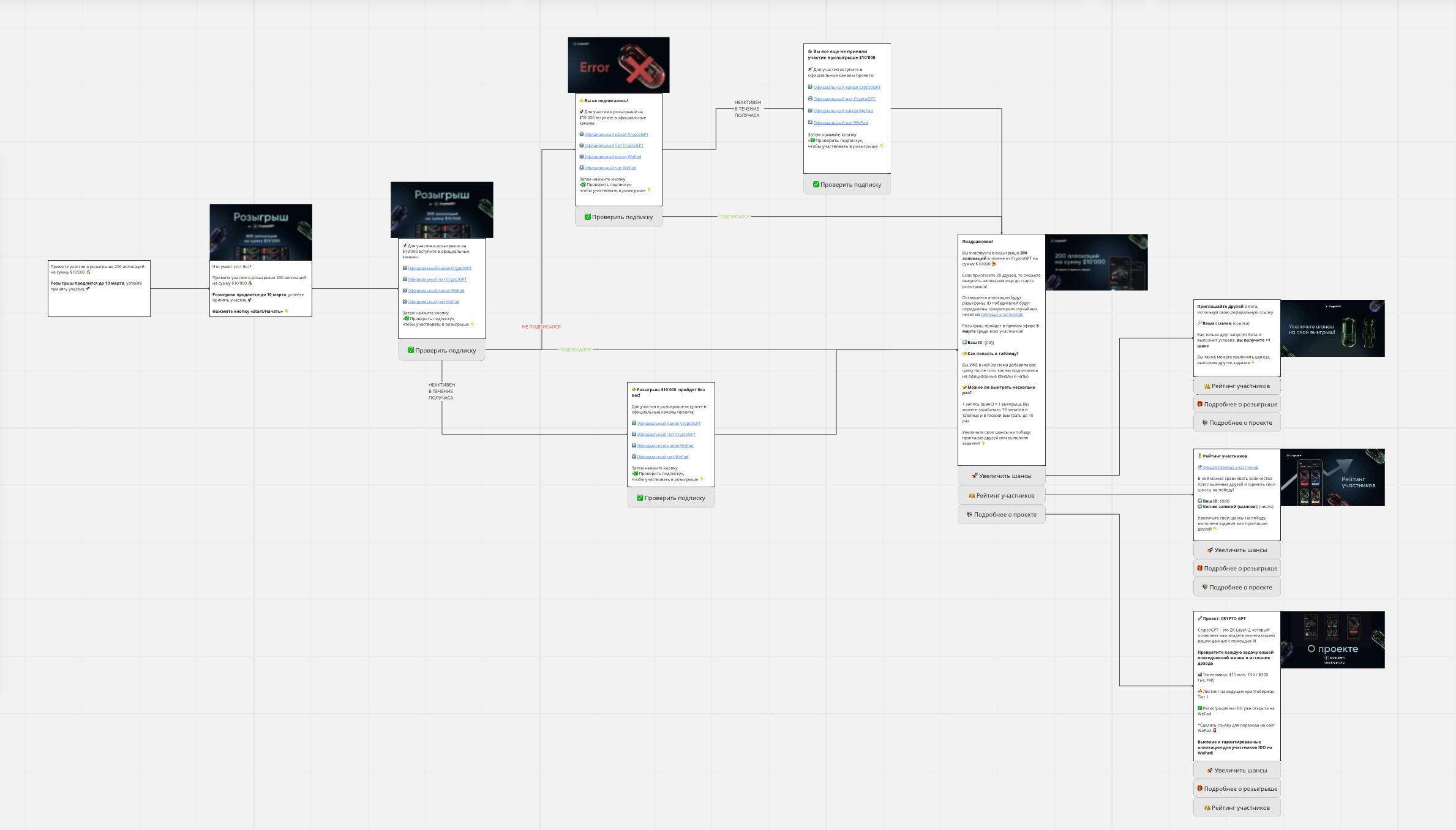
Task: Click 'Проверить подписку' under 'Вы все еще не приняли' card
Action: click(x=847, y=185)
